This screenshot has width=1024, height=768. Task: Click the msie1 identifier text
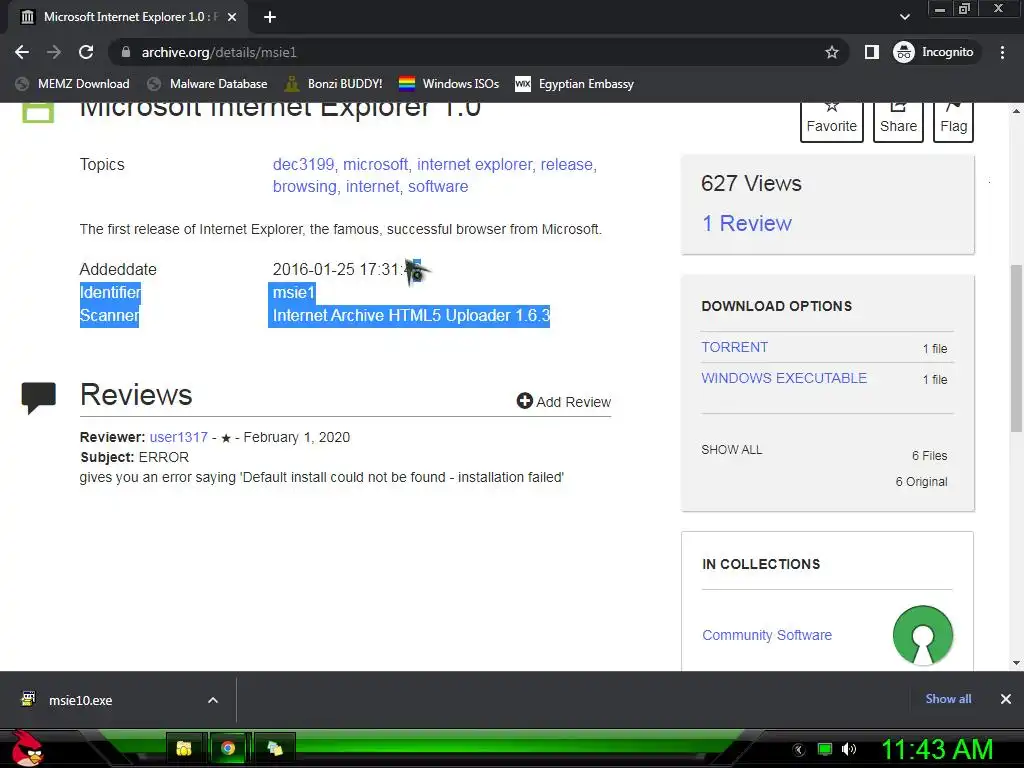coord(293,293)
